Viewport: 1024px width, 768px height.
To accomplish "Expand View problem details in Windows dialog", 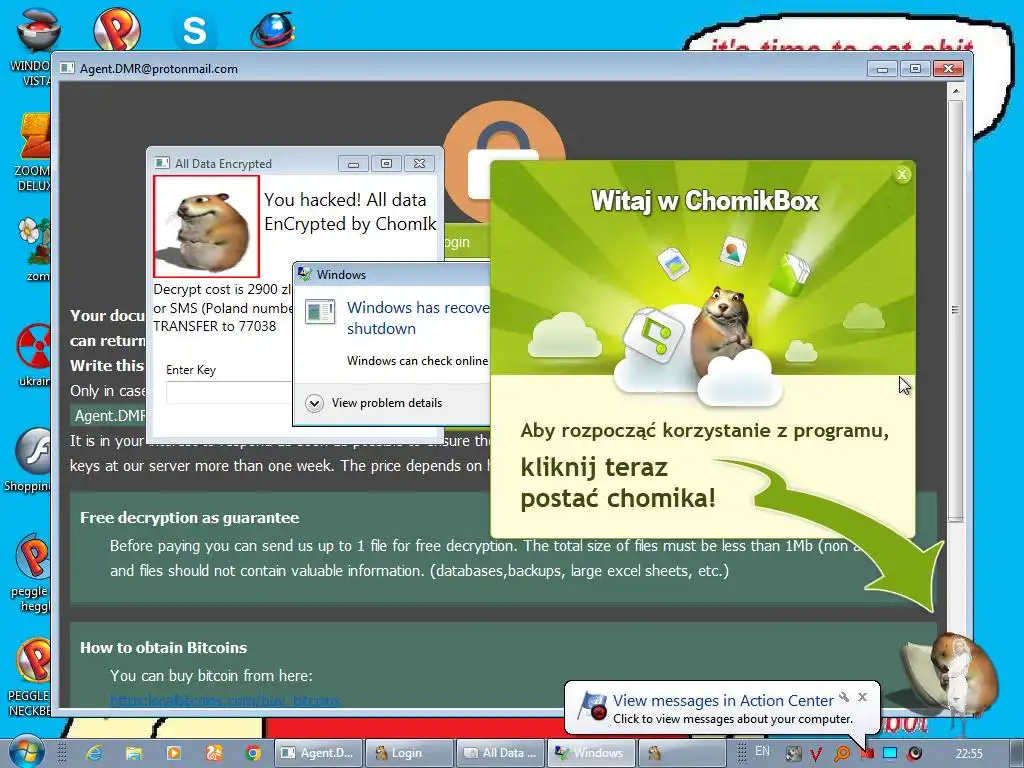I will tap(374, 403).
